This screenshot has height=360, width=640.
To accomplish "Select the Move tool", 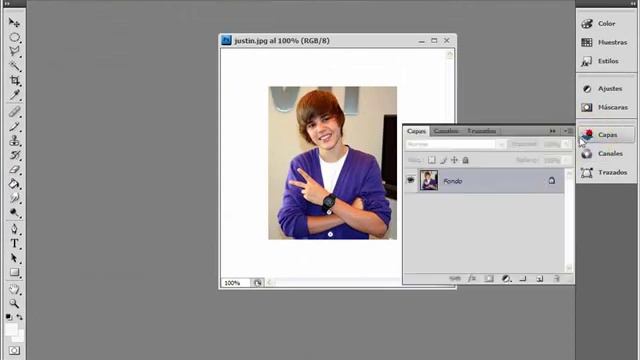I will pos(14,22).
